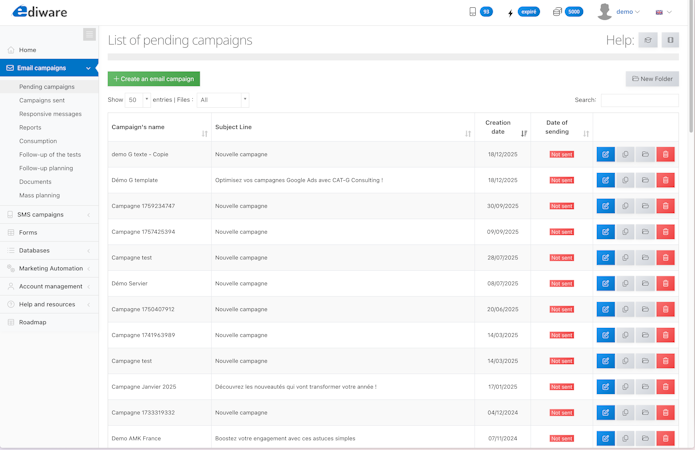This screenshot has height=450, width=695.
Task: Click the lightning bolt subscription icon
Action: [510, 12]
